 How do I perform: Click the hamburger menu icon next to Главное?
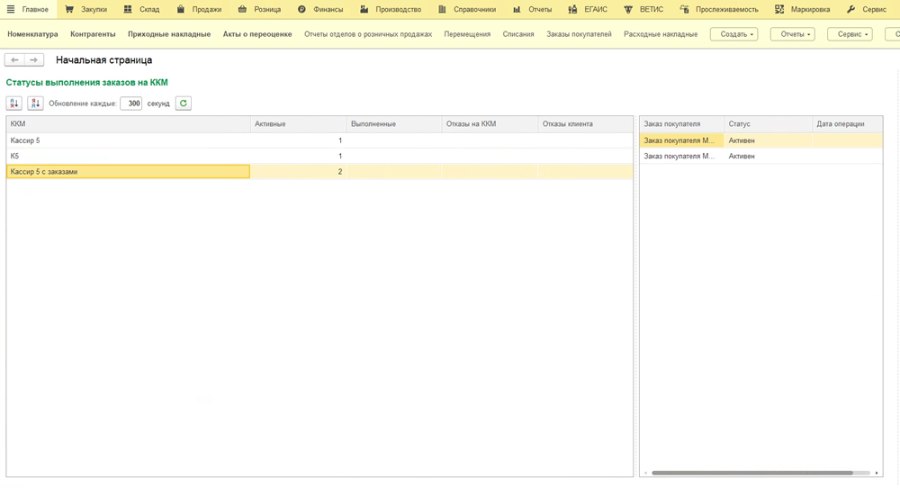pos(10,9)
